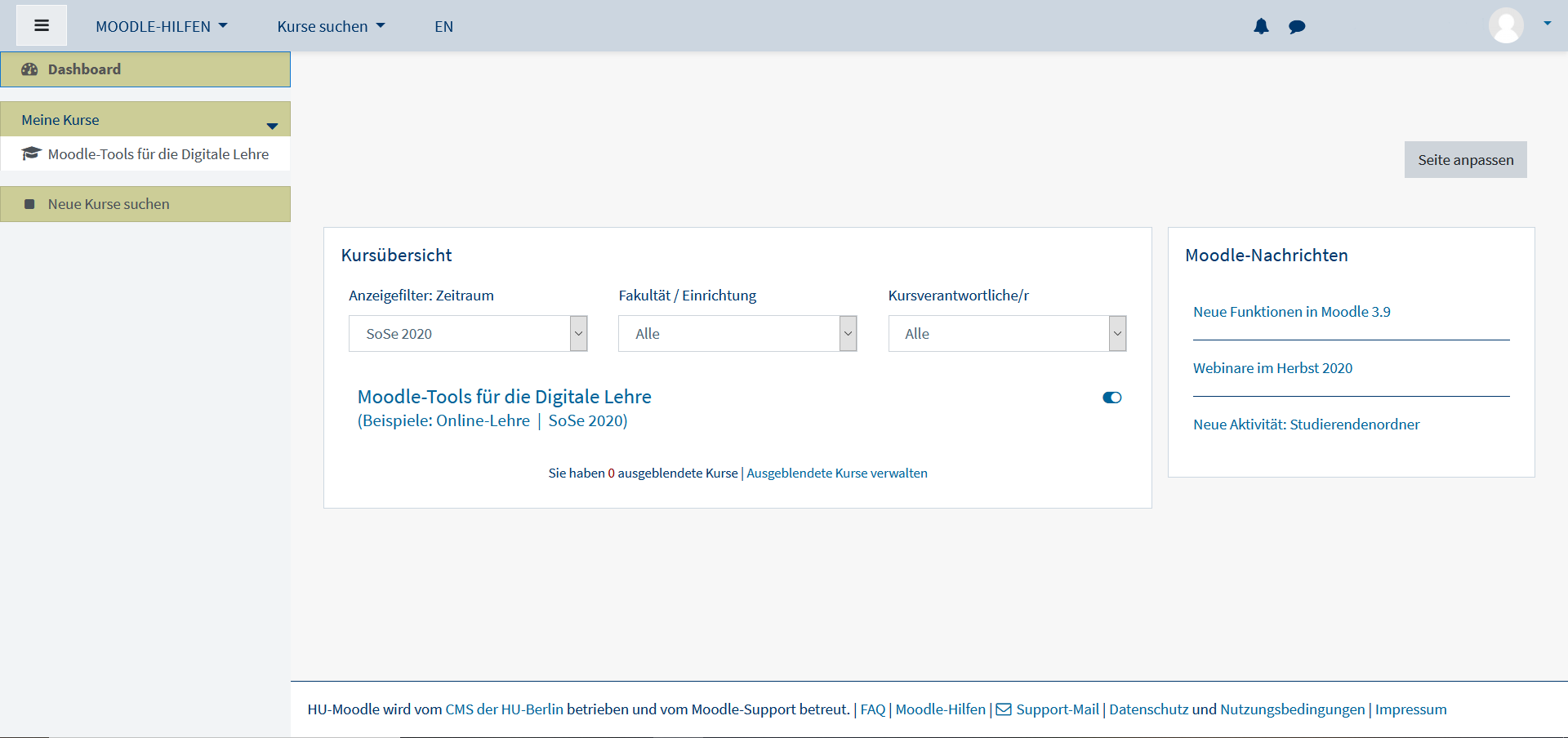Click the Seite anpassen button
The height and width of the screenshot is (738, 1568).
click(x=1465, y=160)
